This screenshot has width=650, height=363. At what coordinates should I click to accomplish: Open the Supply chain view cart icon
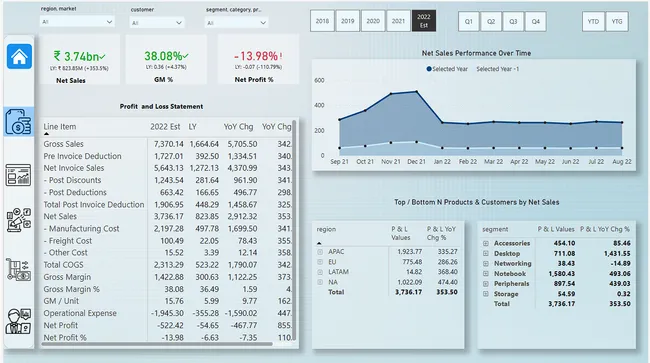click(x=18, y=270)
